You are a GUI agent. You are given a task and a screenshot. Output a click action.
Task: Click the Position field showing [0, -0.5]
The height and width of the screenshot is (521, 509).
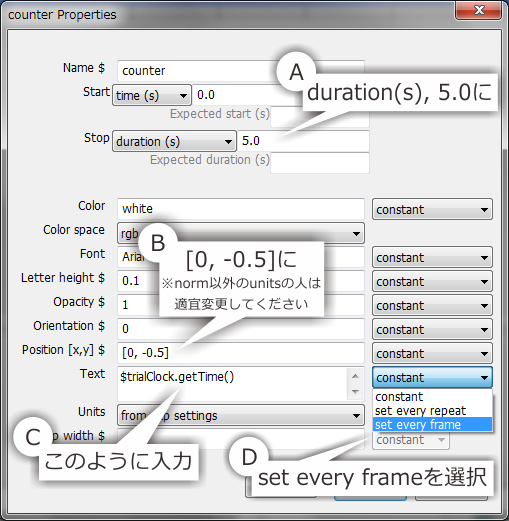tap(241, 353)
